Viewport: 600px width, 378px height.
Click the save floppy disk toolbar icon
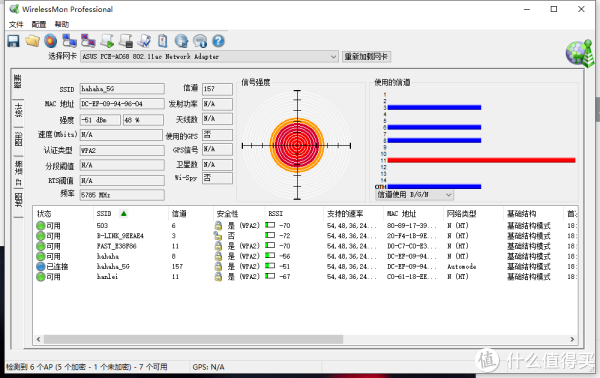coord(13,41)
